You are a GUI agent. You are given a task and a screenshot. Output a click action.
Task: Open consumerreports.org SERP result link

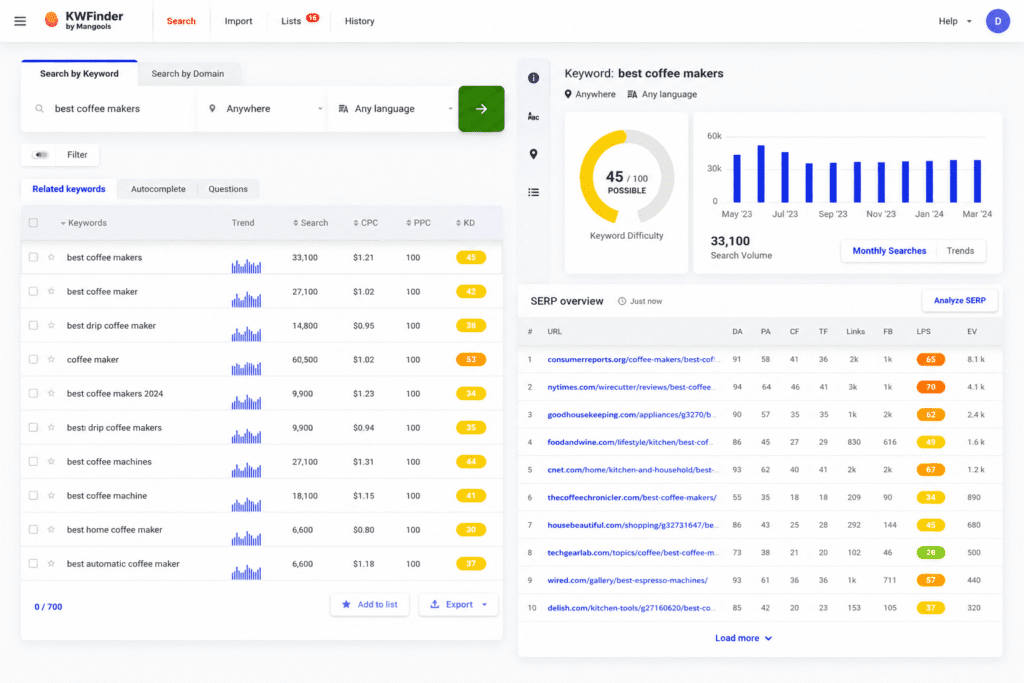tap(633, 359)
